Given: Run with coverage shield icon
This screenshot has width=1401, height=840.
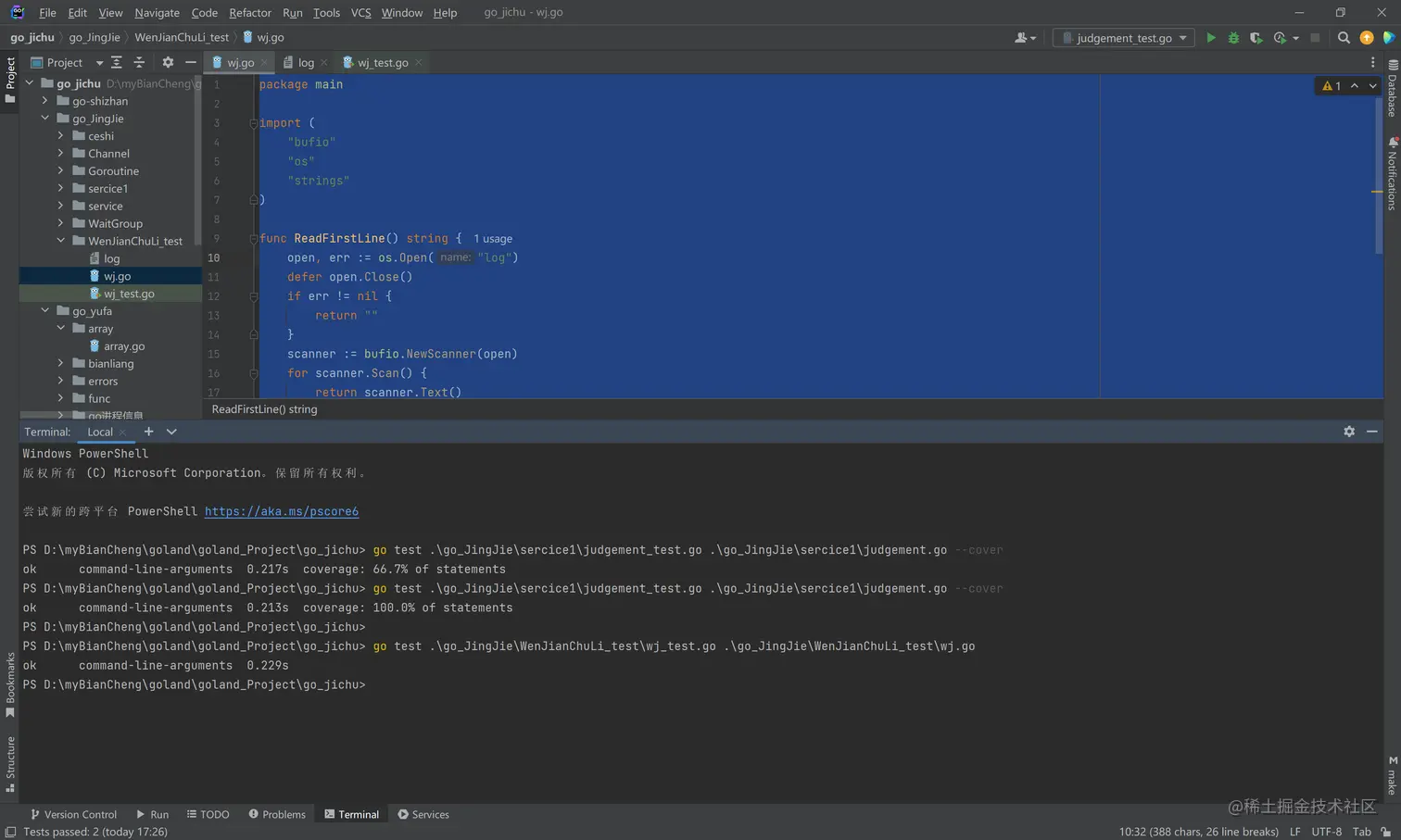Looking at the screenshot, I should pos(1256,38).
